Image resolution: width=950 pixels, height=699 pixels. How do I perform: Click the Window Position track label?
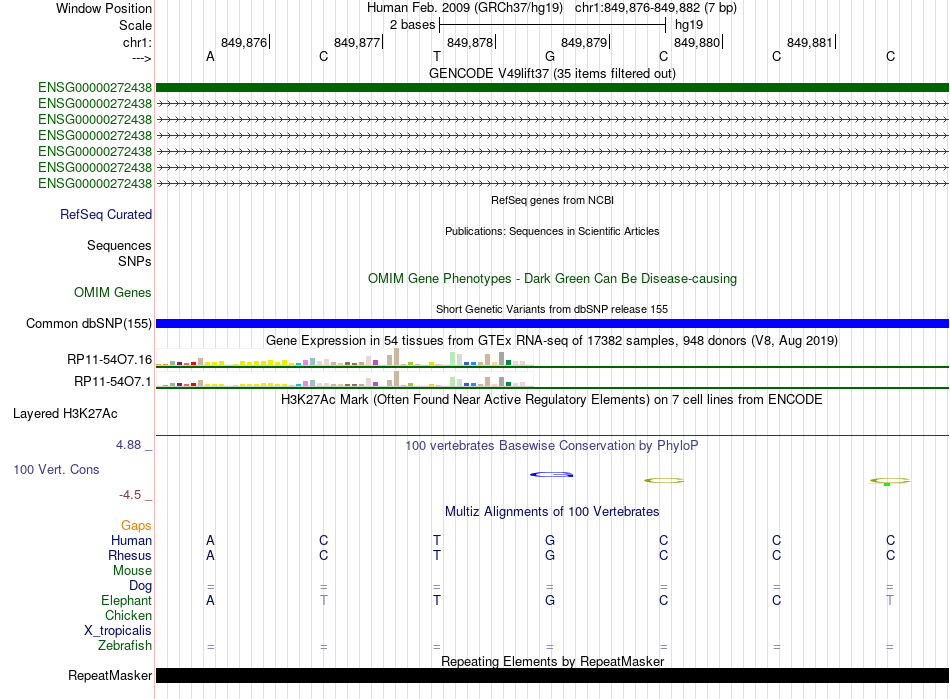[x=104, y=8]
